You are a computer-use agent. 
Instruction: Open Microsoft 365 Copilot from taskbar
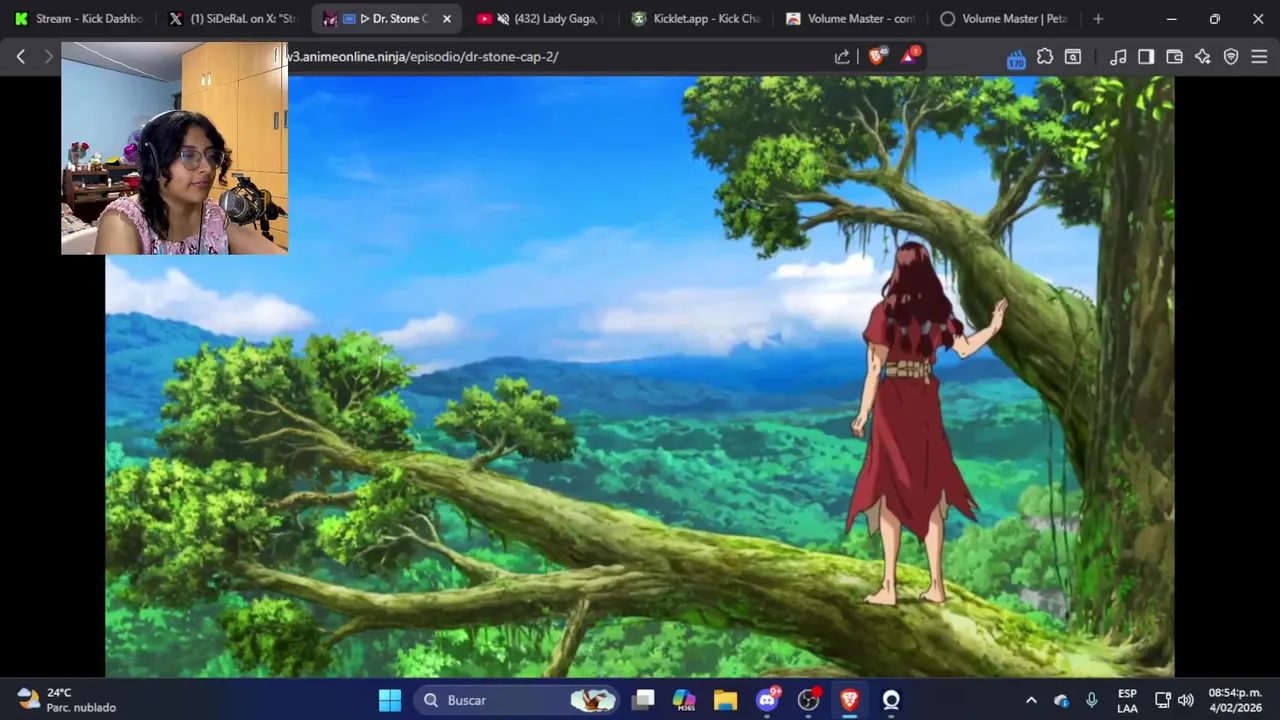(x=684, y=700)
